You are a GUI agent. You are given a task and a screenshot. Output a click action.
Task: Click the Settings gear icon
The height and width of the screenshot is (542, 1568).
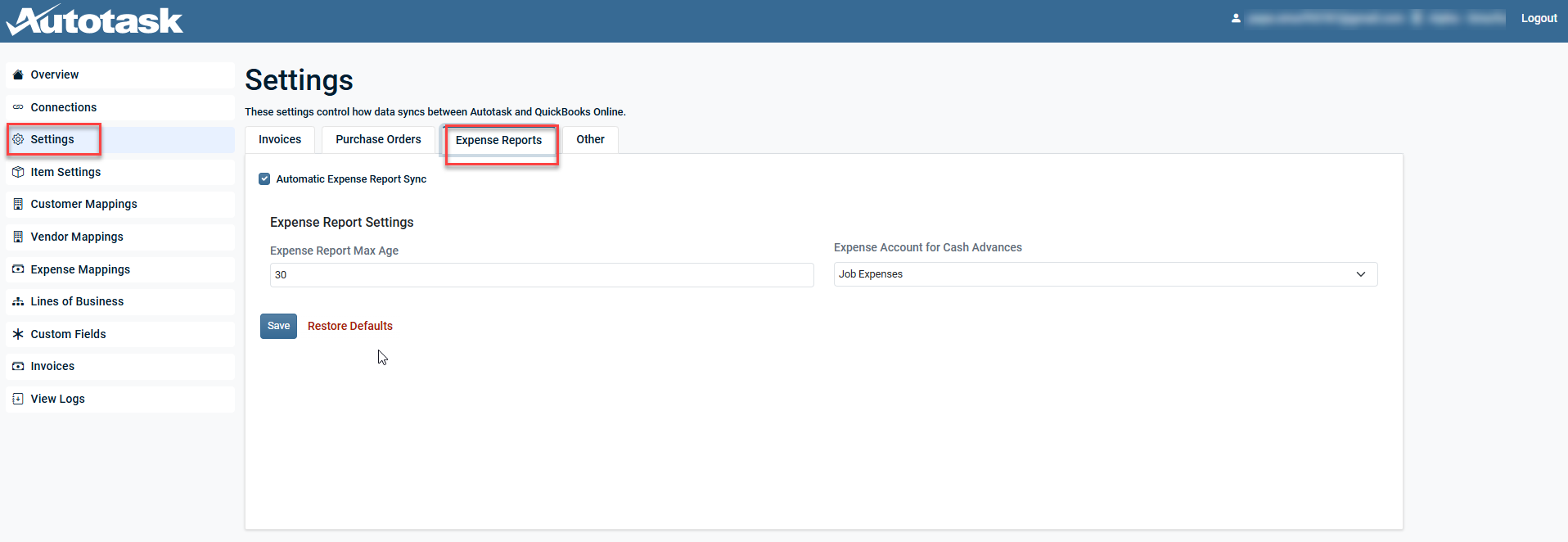point(18,139)
